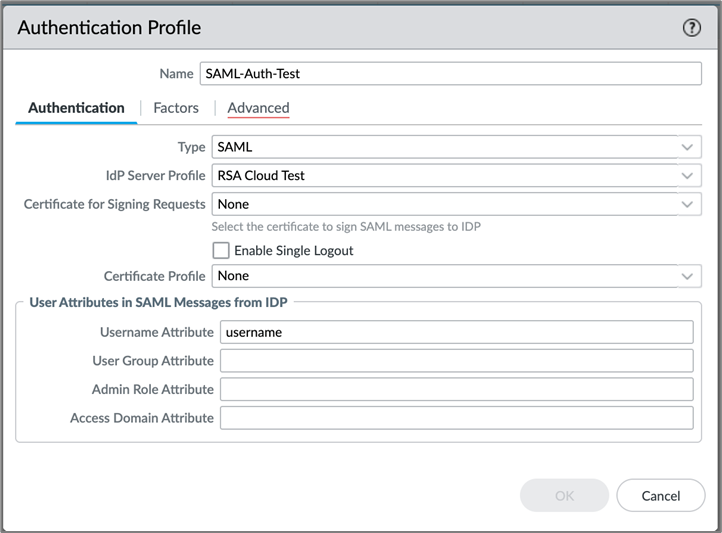This screenshot has height=533, width=722.
Task: Open the Factors tab
Action: click(176, 108)
